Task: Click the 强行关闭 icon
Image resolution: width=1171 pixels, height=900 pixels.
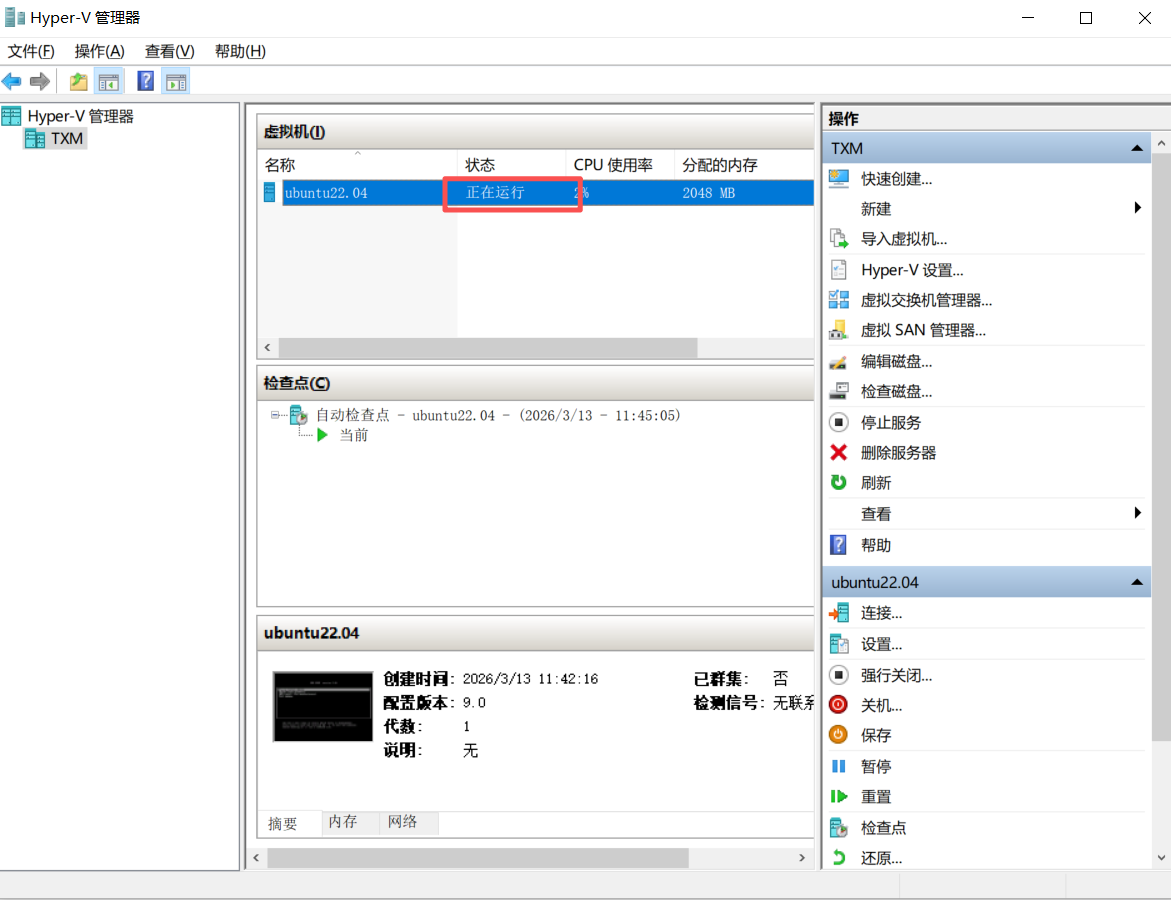Action: 839,675
